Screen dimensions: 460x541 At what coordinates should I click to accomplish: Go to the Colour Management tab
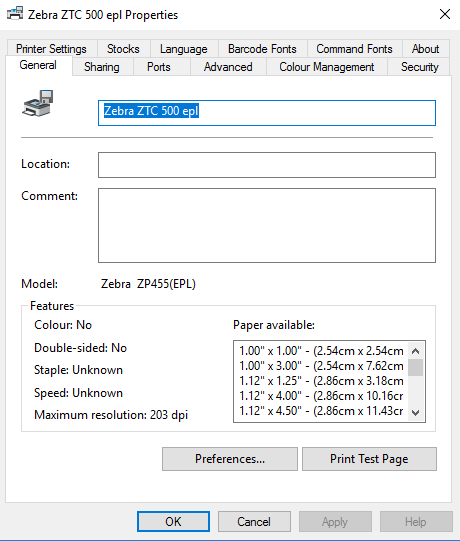point(326,67)
